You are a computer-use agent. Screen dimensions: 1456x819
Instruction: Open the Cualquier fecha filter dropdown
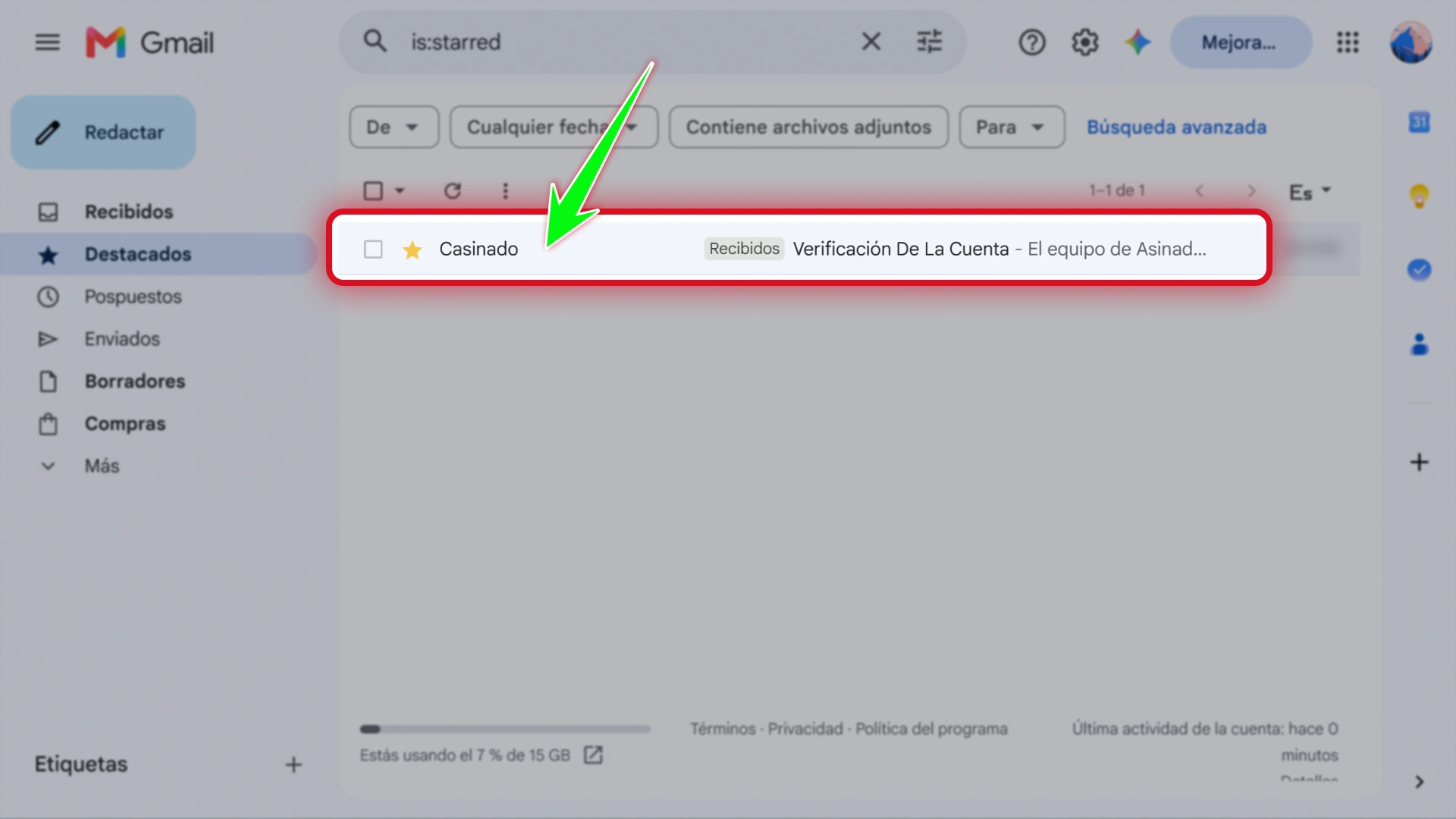554,127
